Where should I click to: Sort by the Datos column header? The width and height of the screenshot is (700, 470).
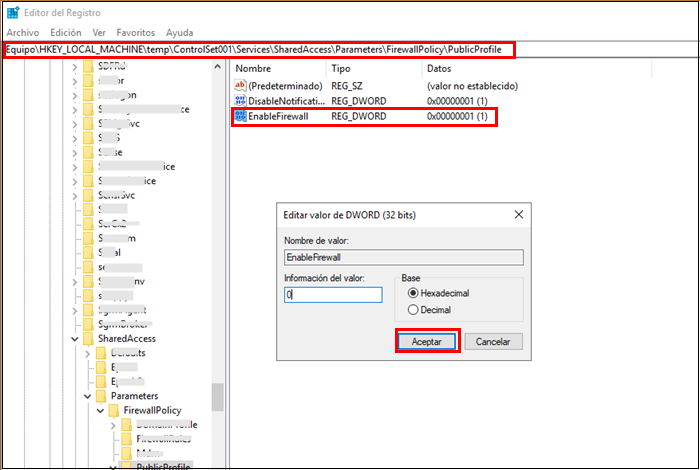[x=439, y=68]
